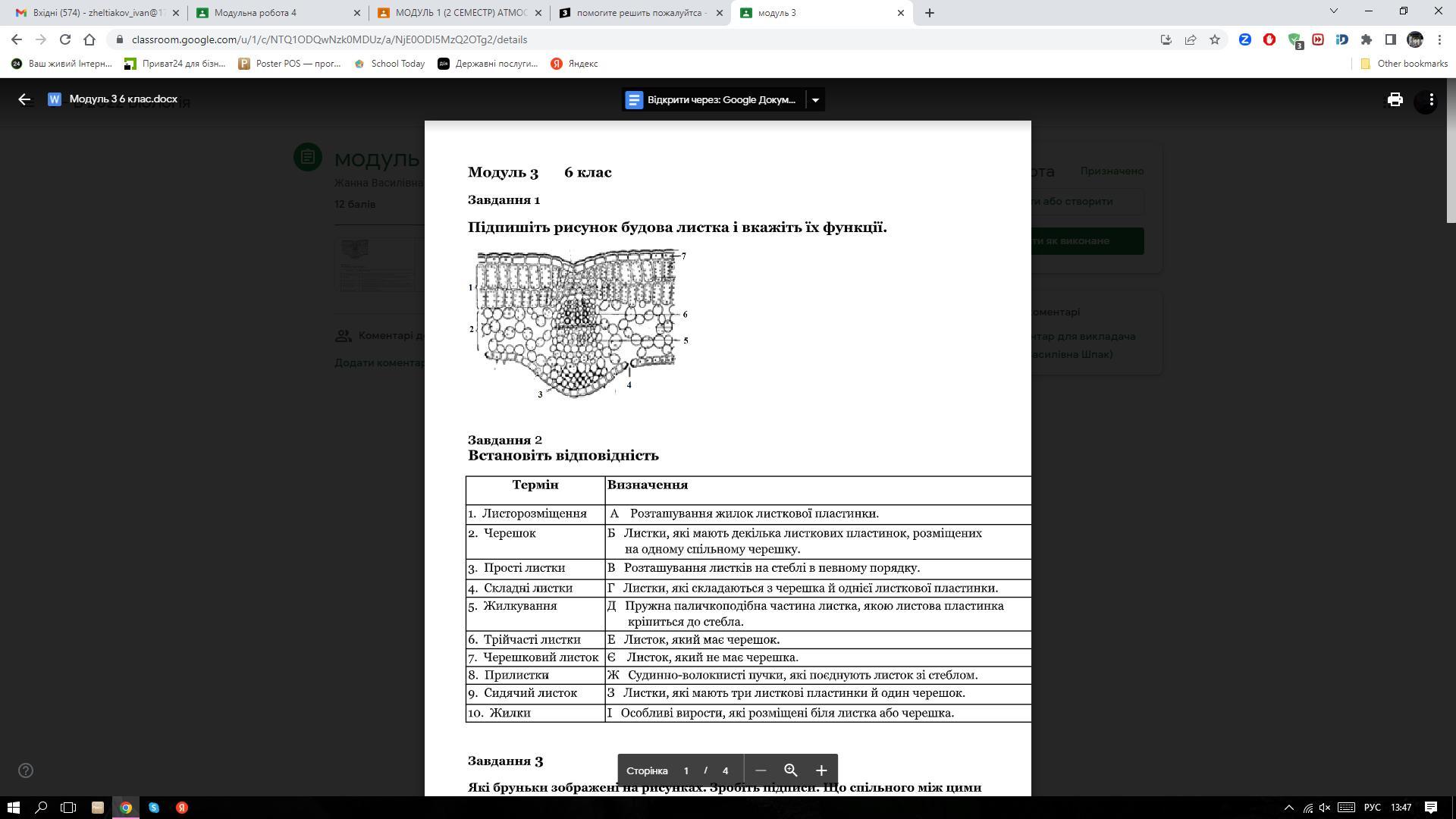Open Yandex browser from taskbar
Screen dimensions: 1456x819
tap(182, 808)
